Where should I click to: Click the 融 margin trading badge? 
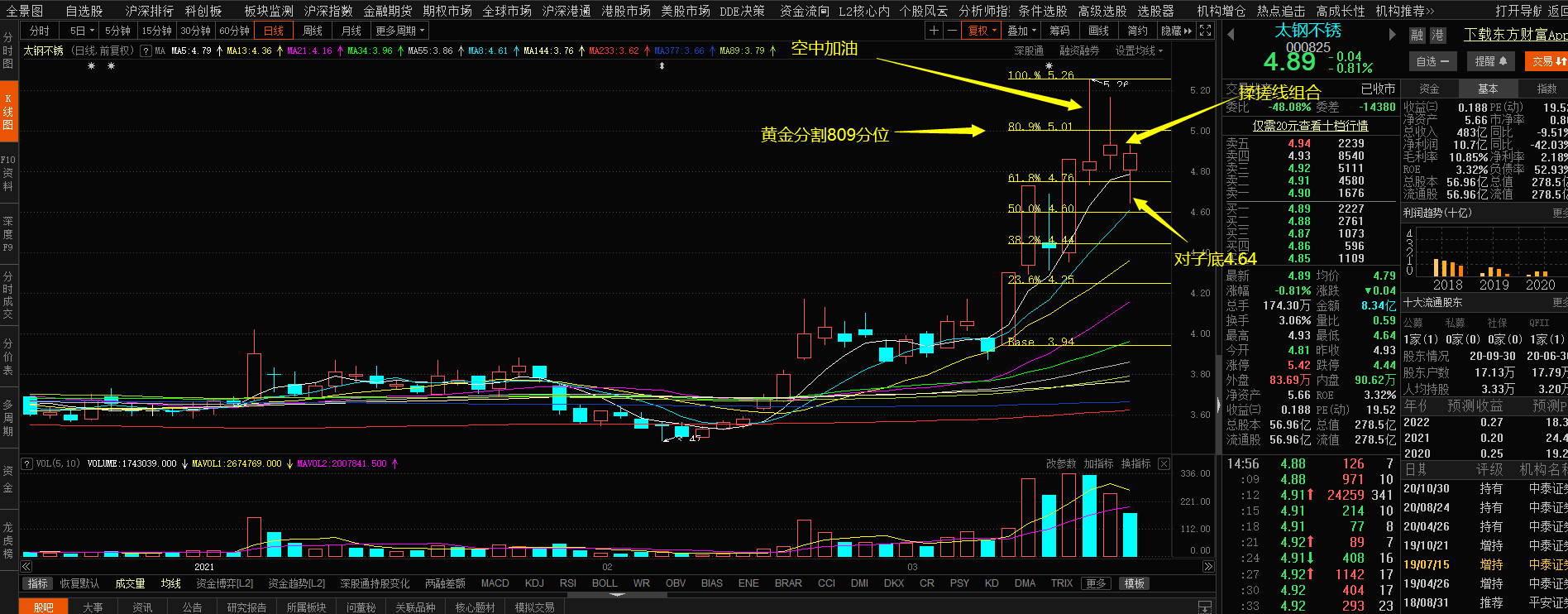pos(1417,35)
